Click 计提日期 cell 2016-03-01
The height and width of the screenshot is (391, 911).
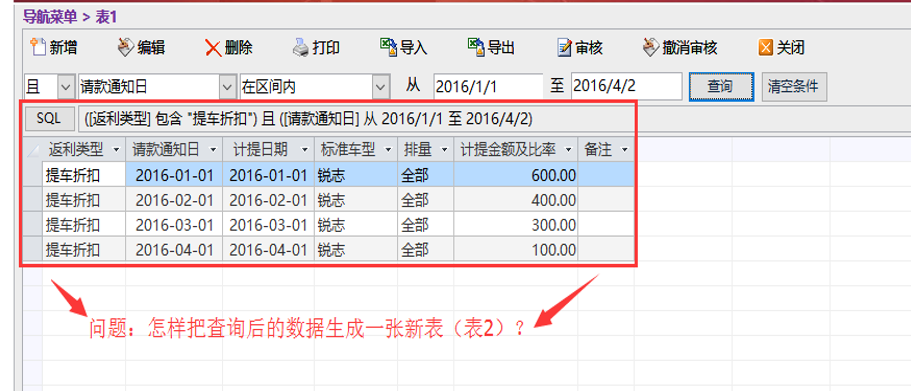coord(268,224)
